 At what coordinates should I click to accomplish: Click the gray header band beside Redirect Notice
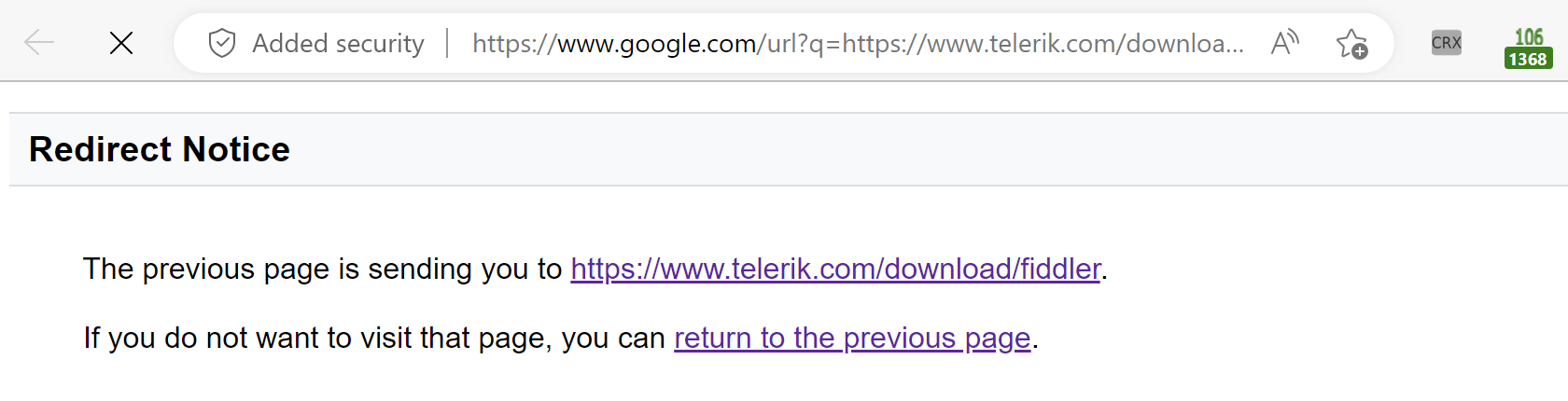coord(840,150)
